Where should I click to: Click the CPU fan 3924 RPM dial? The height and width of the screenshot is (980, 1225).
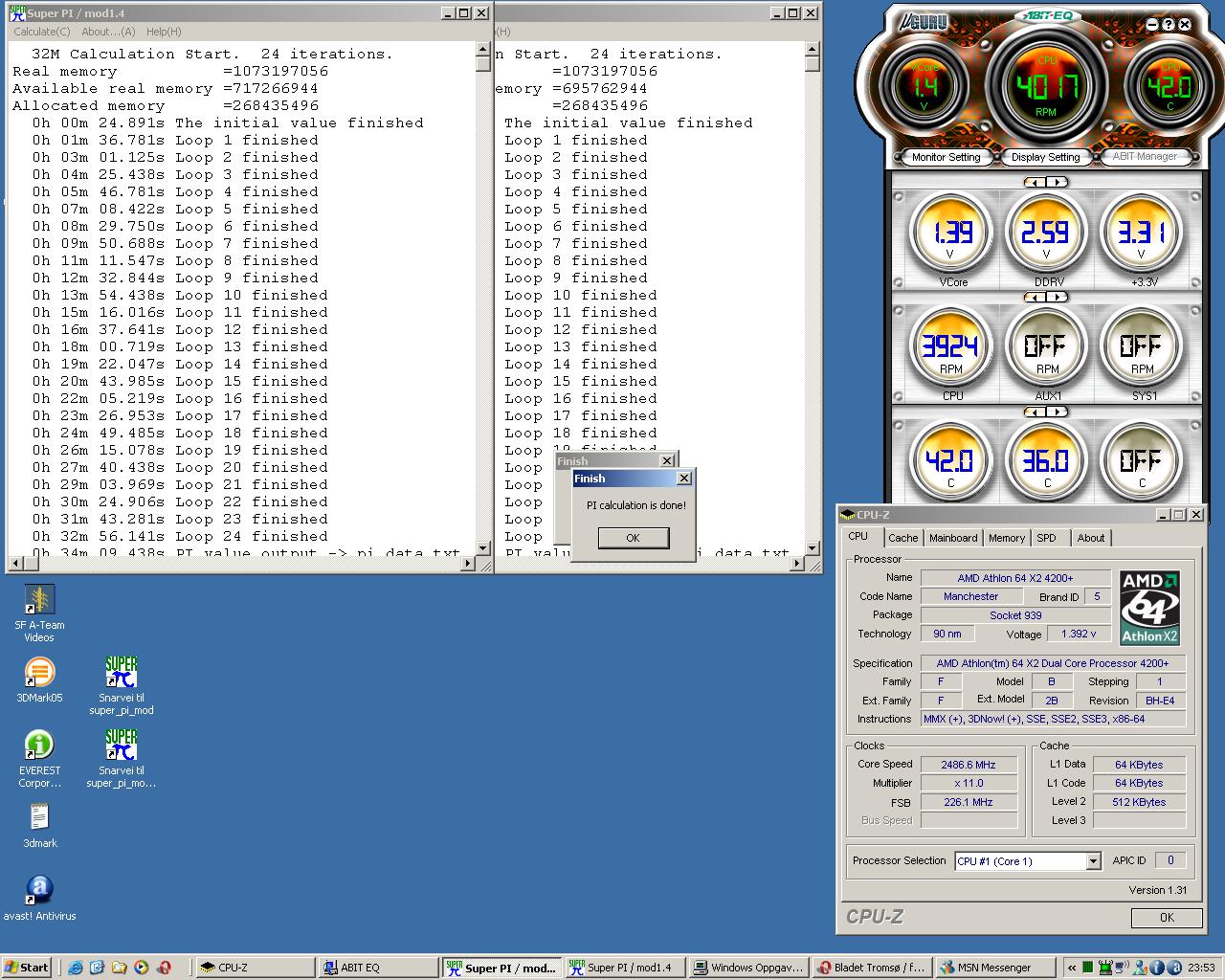tap(950, 347)
